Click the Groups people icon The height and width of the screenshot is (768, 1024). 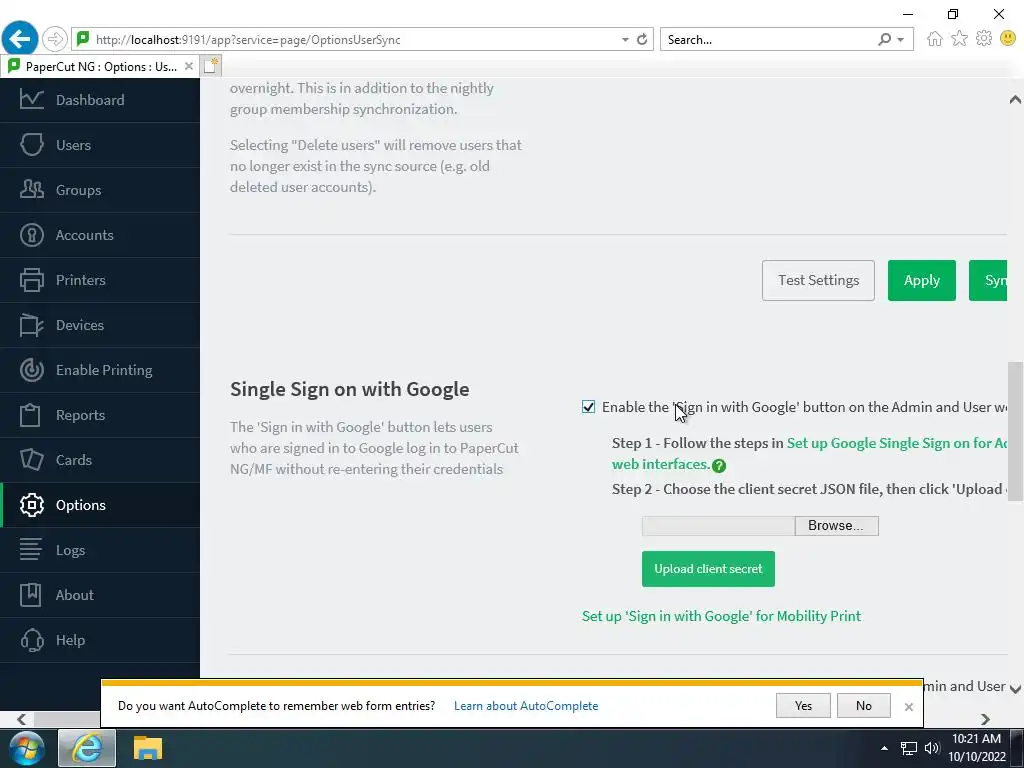(31, 190)
